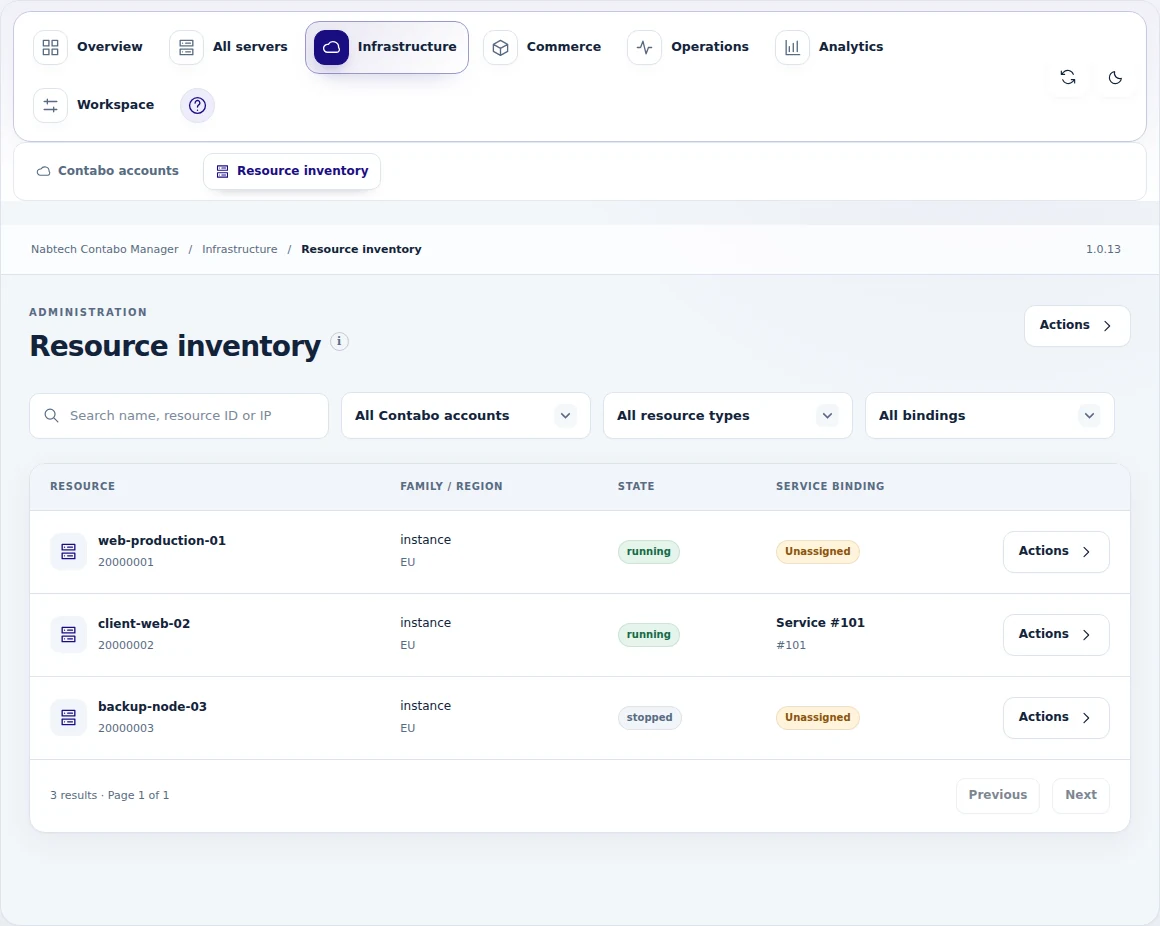Open the Operations menu item
The width and height of the screenshot is (1160, 926).
[688, 47]
